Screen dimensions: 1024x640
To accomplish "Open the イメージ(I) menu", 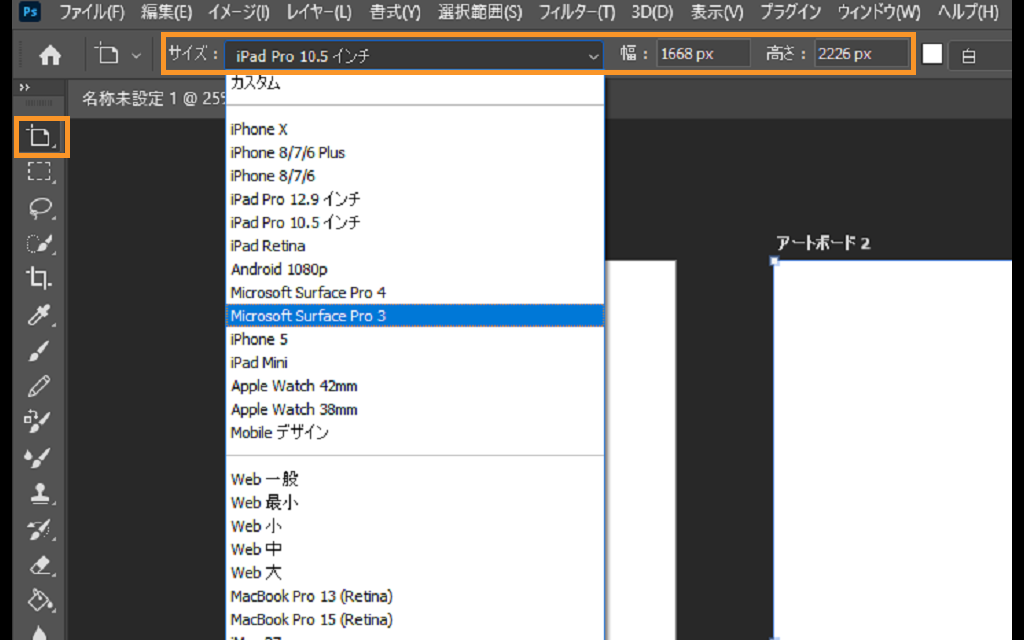I will coord(239,12).
